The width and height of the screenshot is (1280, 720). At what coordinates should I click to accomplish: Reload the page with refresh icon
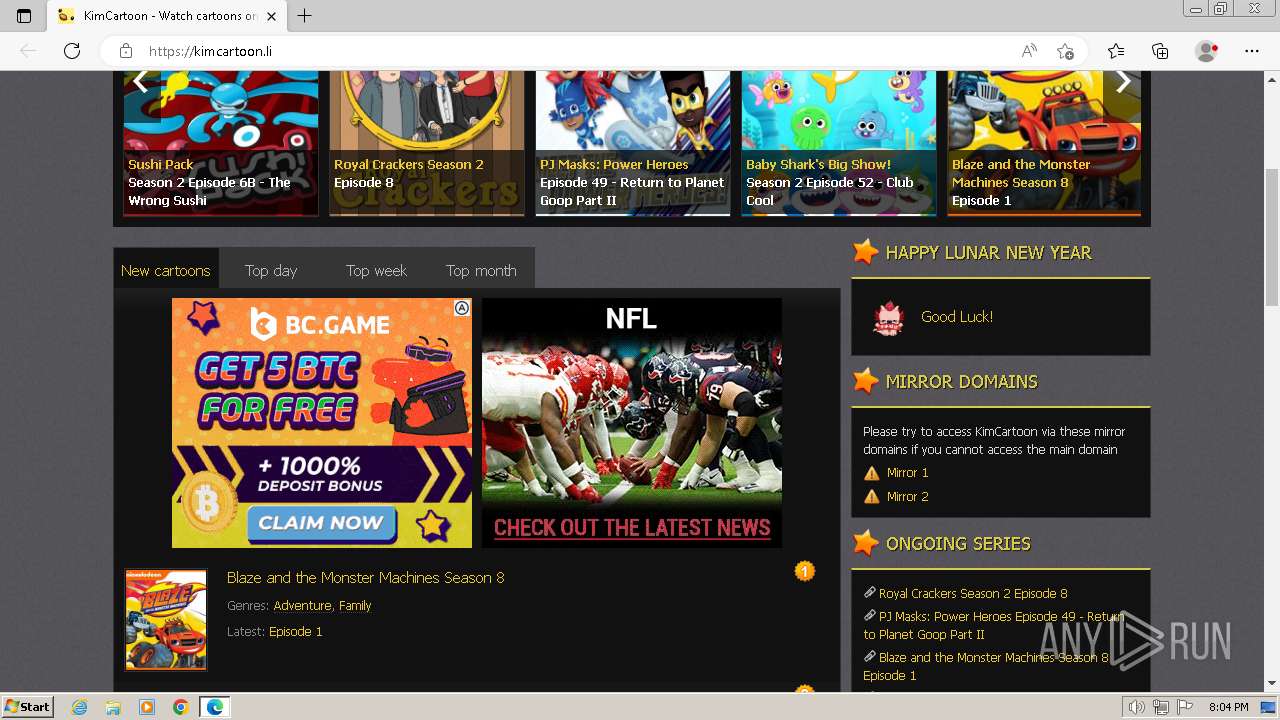pyautogui.click(x=71, y=51)
